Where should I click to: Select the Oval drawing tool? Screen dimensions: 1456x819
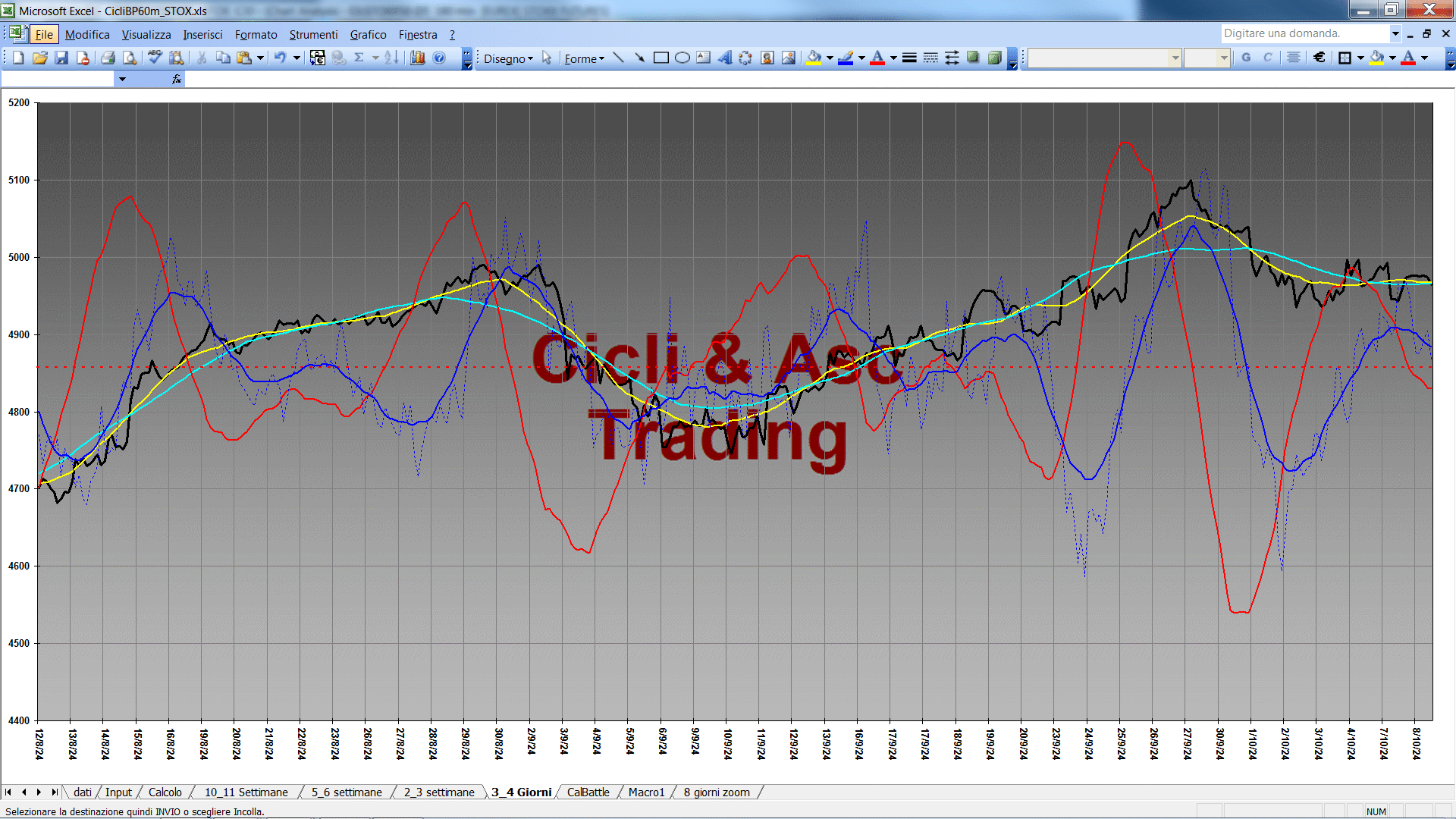click(x=682, y=58)
